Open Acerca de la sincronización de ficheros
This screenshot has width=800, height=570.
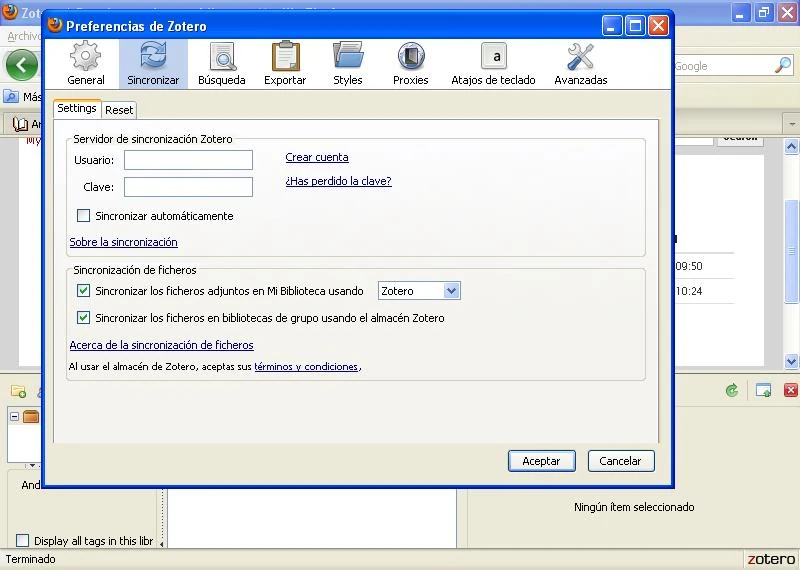click(x=161, y=345)
